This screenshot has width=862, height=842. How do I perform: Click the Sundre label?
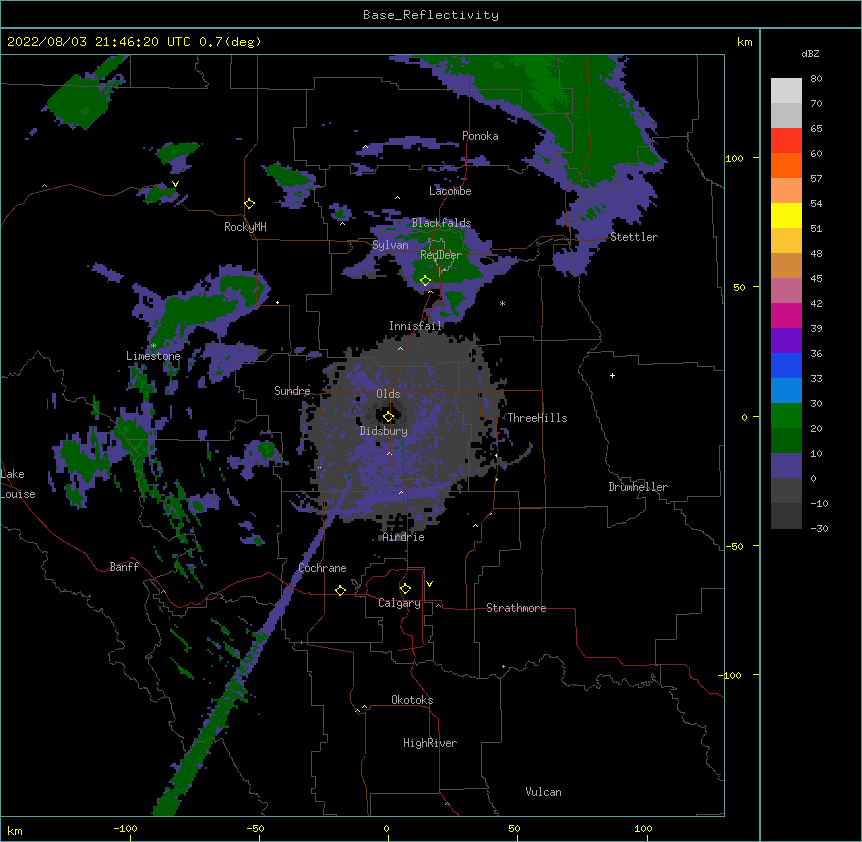point(292,391)
